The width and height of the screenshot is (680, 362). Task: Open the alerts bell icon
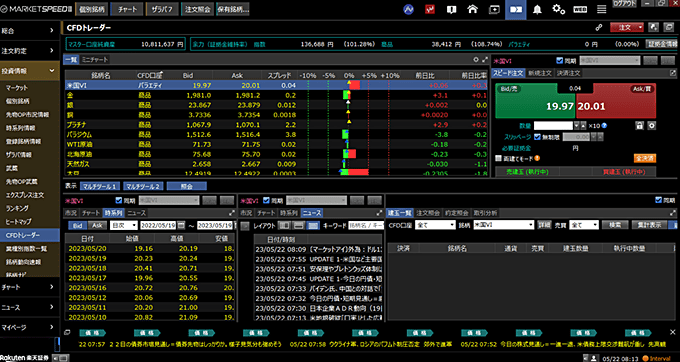point(537,10)
